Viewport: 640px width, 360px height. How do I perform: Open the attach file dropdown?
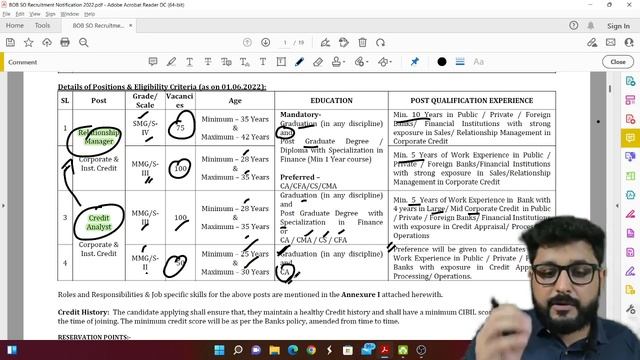361,62
